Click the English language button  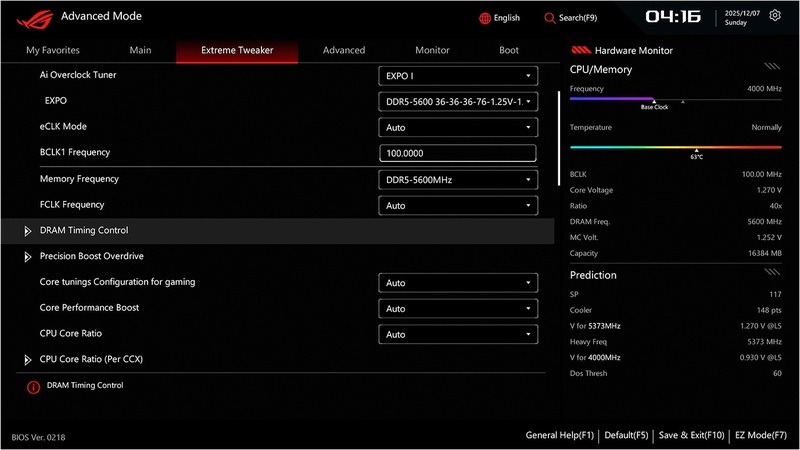tap(499, 18)
